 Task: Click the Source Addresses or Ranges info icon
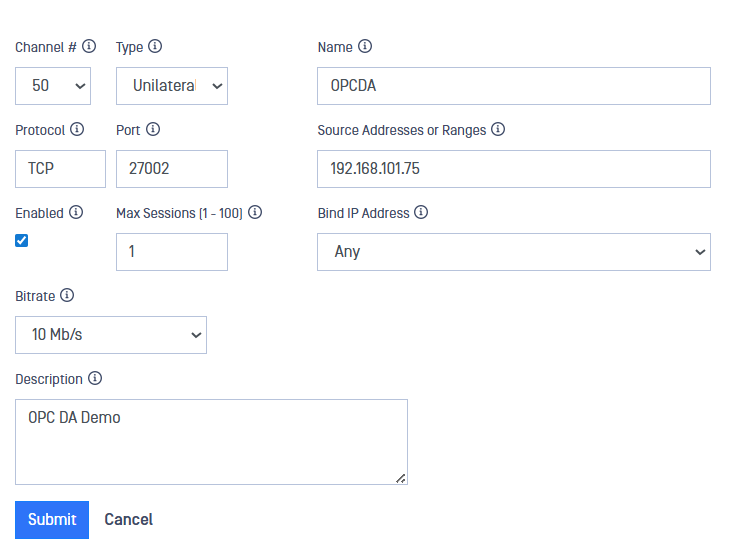point(498,129)
